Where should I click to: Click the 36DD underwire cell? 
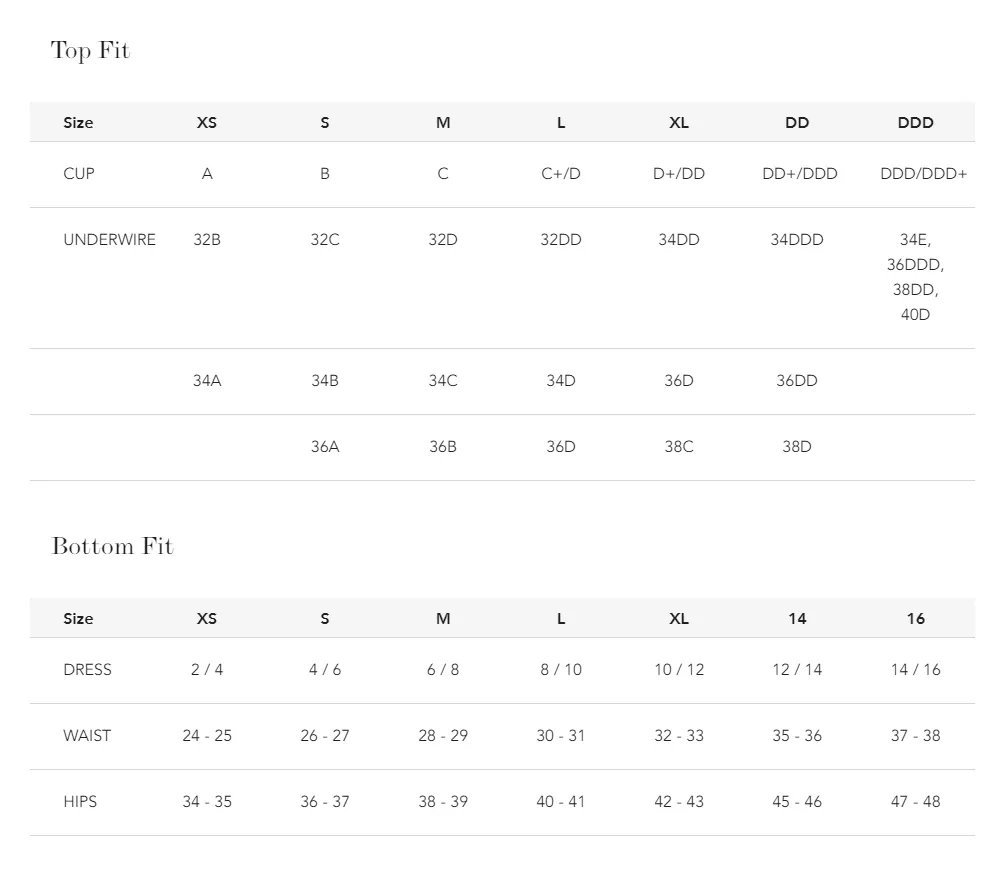click(x=797, y=381)
